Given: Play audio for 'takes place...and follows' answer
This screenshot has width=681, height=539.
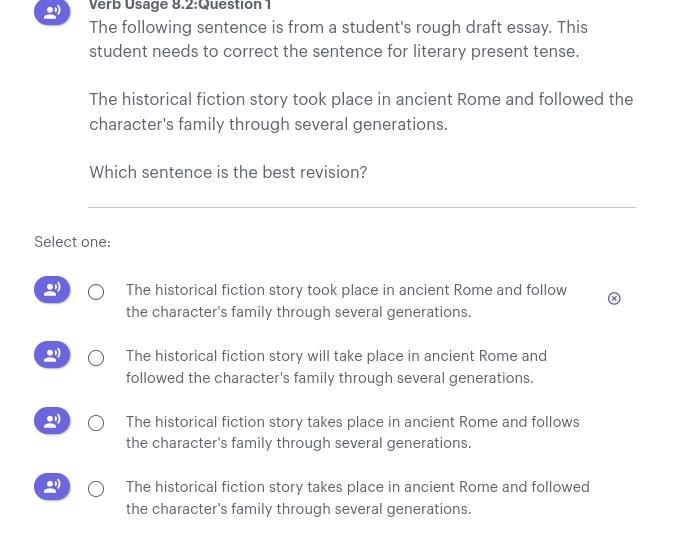Looking at the screenshot, I should pyautogui.click(x=52, y=420).
